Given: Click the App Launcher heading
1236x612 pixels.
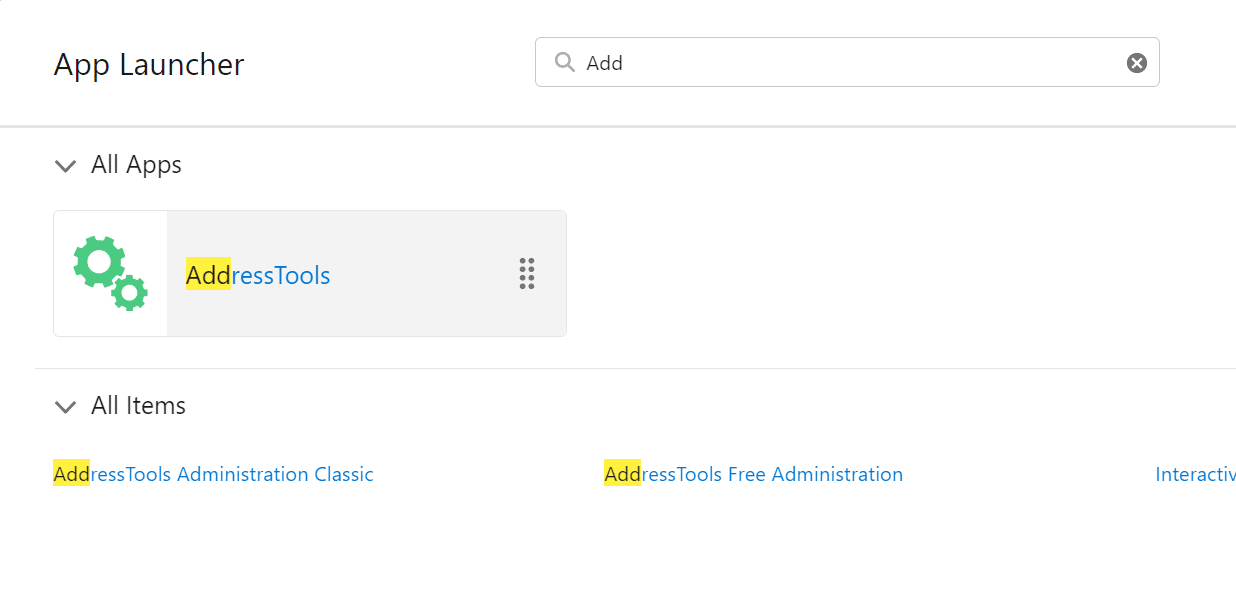Looking at the screenshot, I should pyautogui.click(x=149, y=64).
